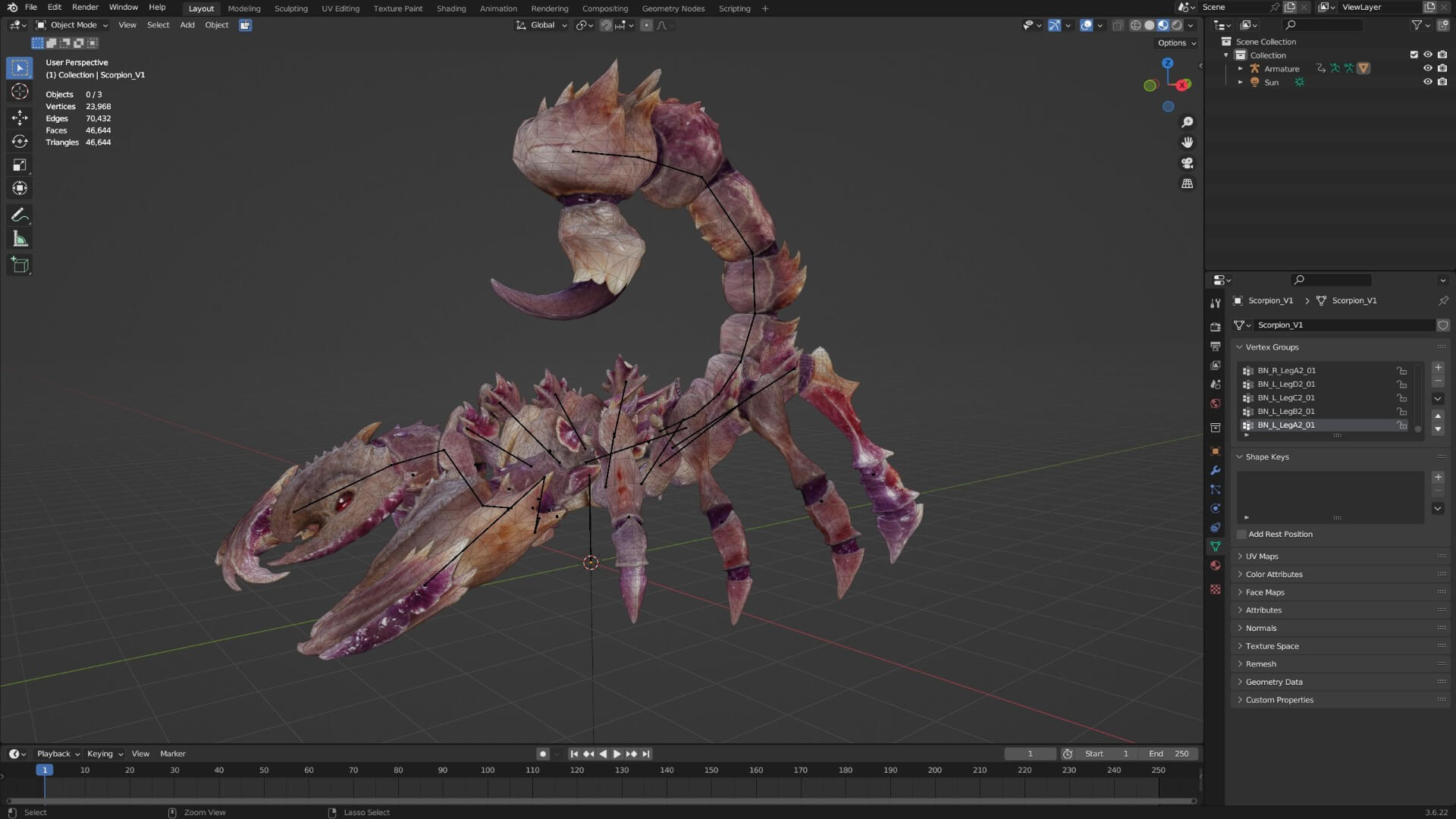Image resolution: width=1456 pixels, height=819 pixels.
Task: Open the Modifiers wrench properties tab
Action: coord(1216,470)
